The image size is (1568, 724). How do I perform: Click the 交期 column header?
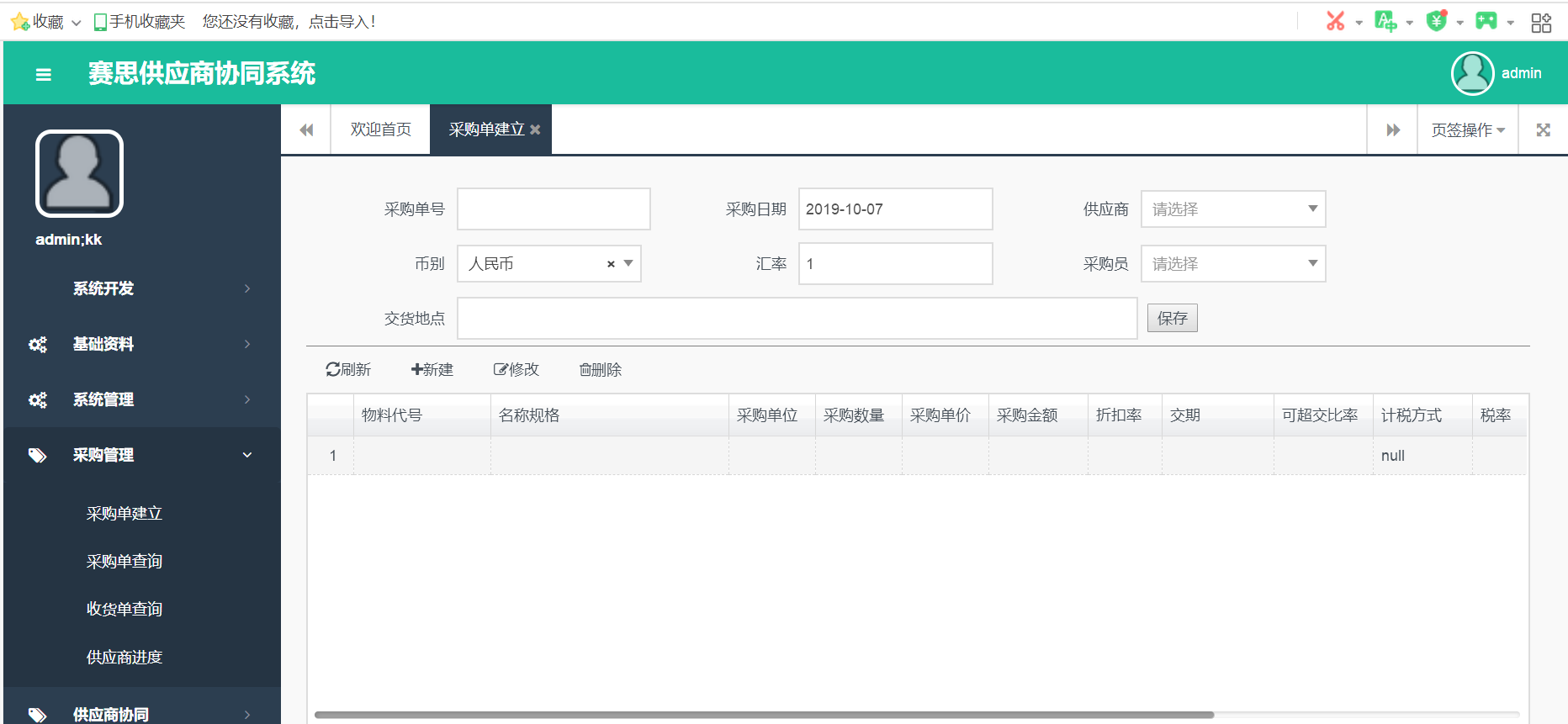click(x=1218, y=415)
